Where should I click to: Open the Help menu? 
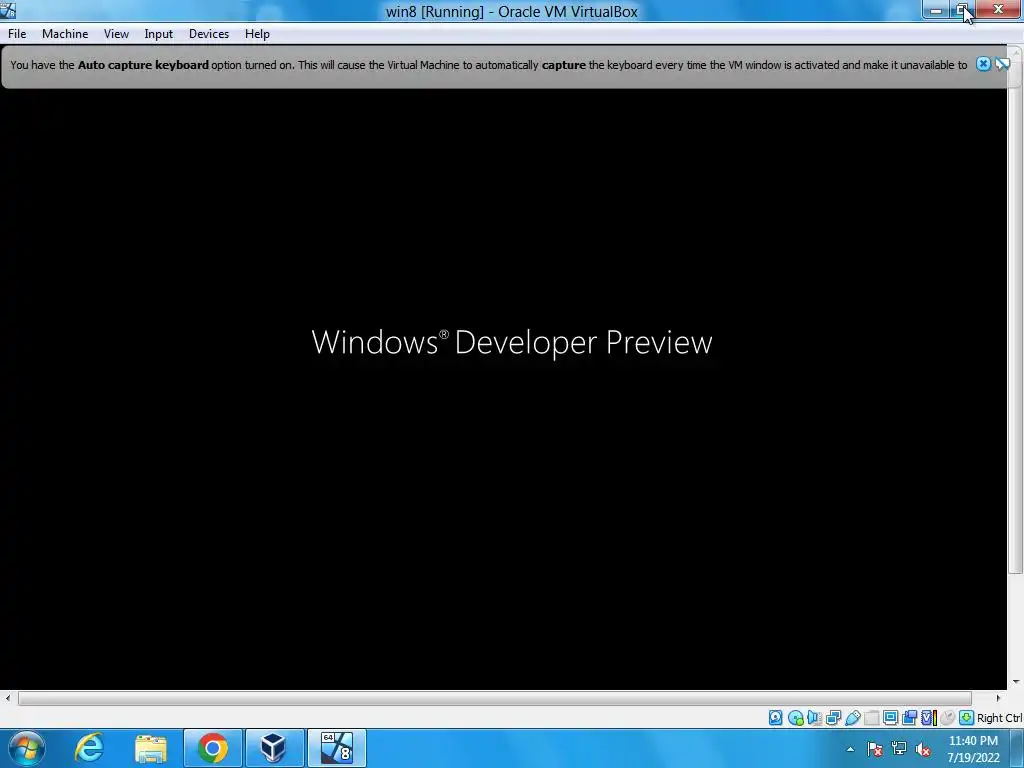click(257, 34)
